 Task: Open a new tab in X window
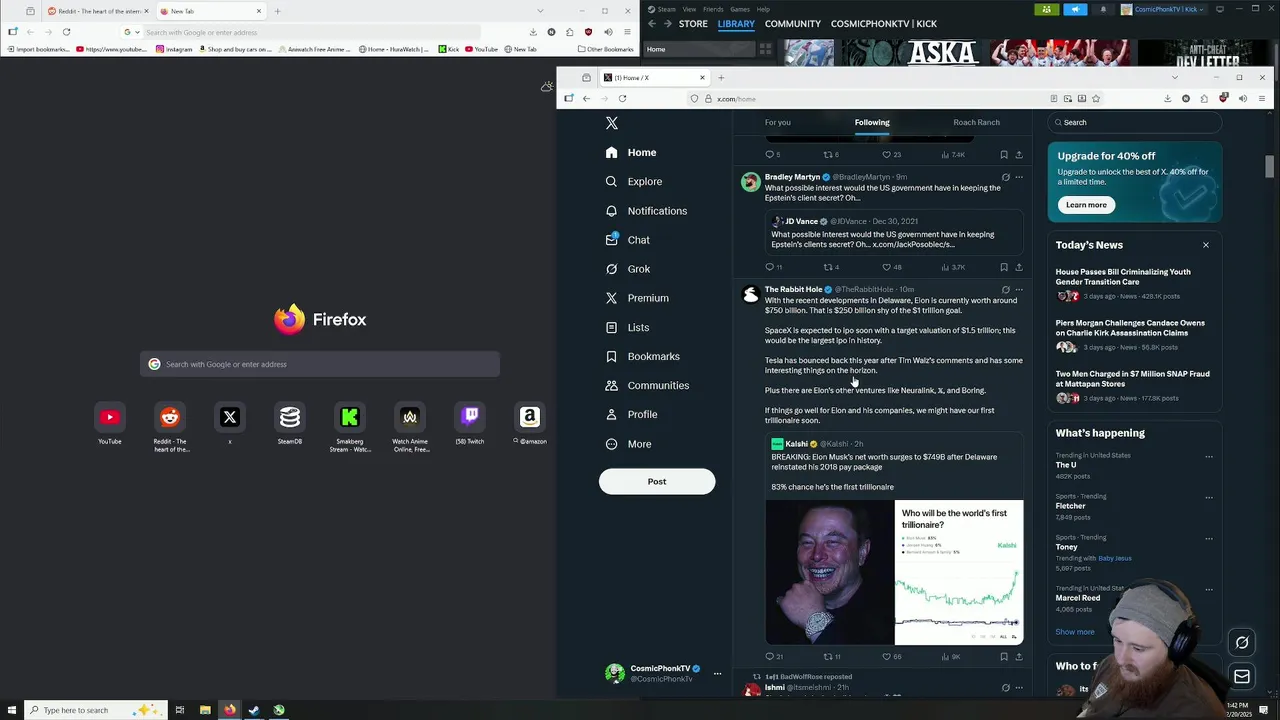[x=721, y=77]
